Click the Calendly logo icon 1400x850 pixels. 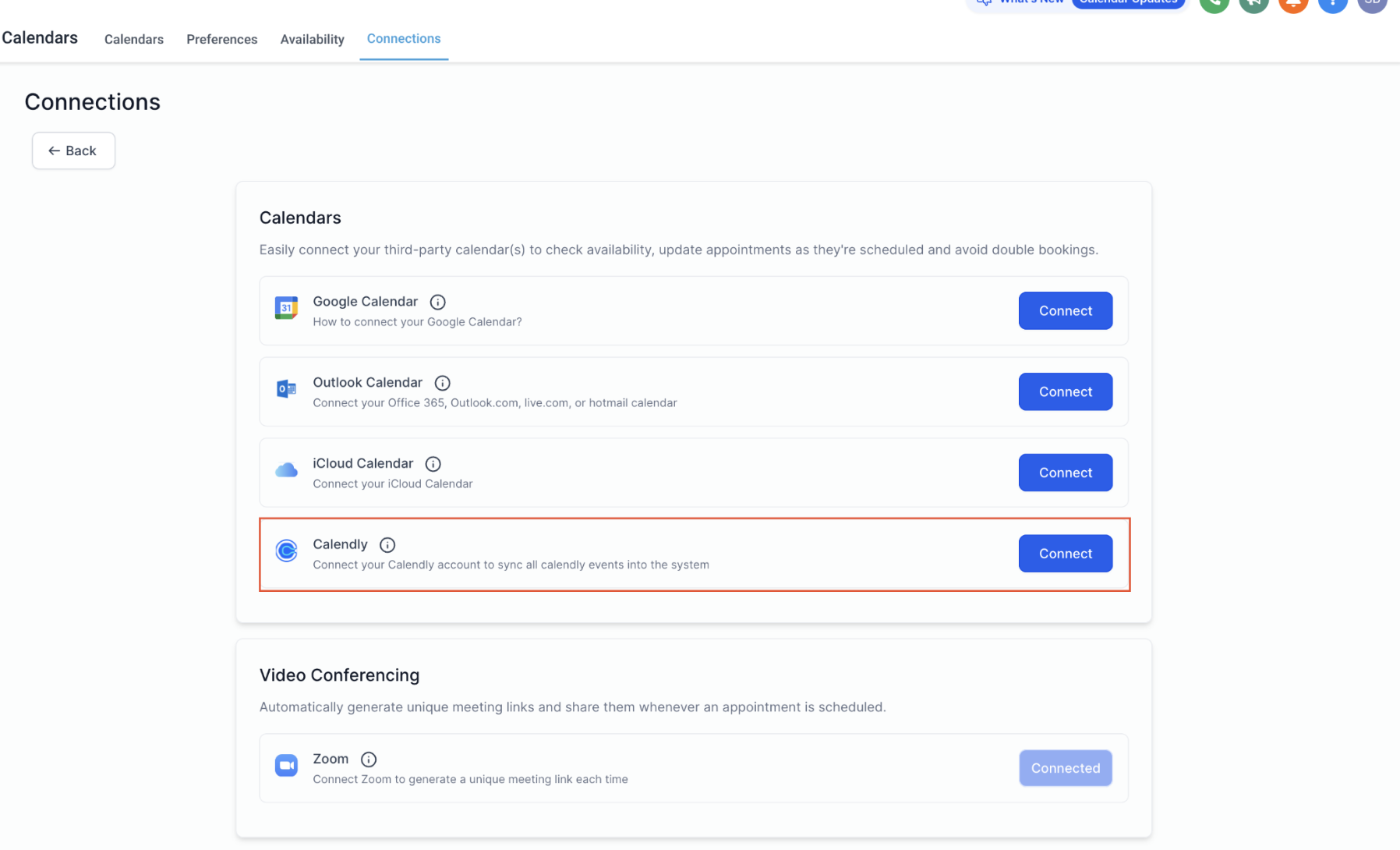[286, 551]
